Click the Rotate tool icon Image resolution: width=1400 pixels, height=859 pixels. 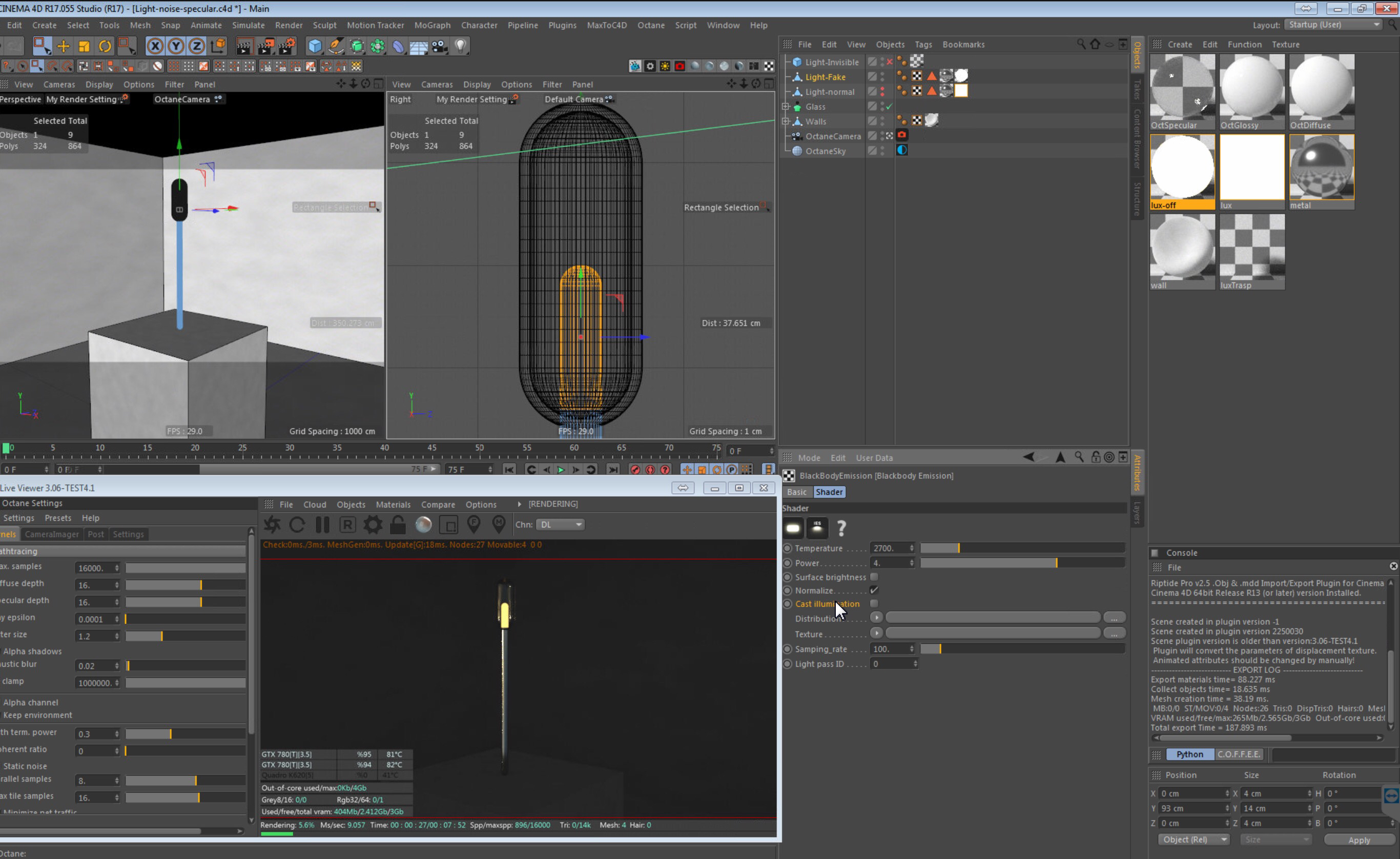(105, 46)
